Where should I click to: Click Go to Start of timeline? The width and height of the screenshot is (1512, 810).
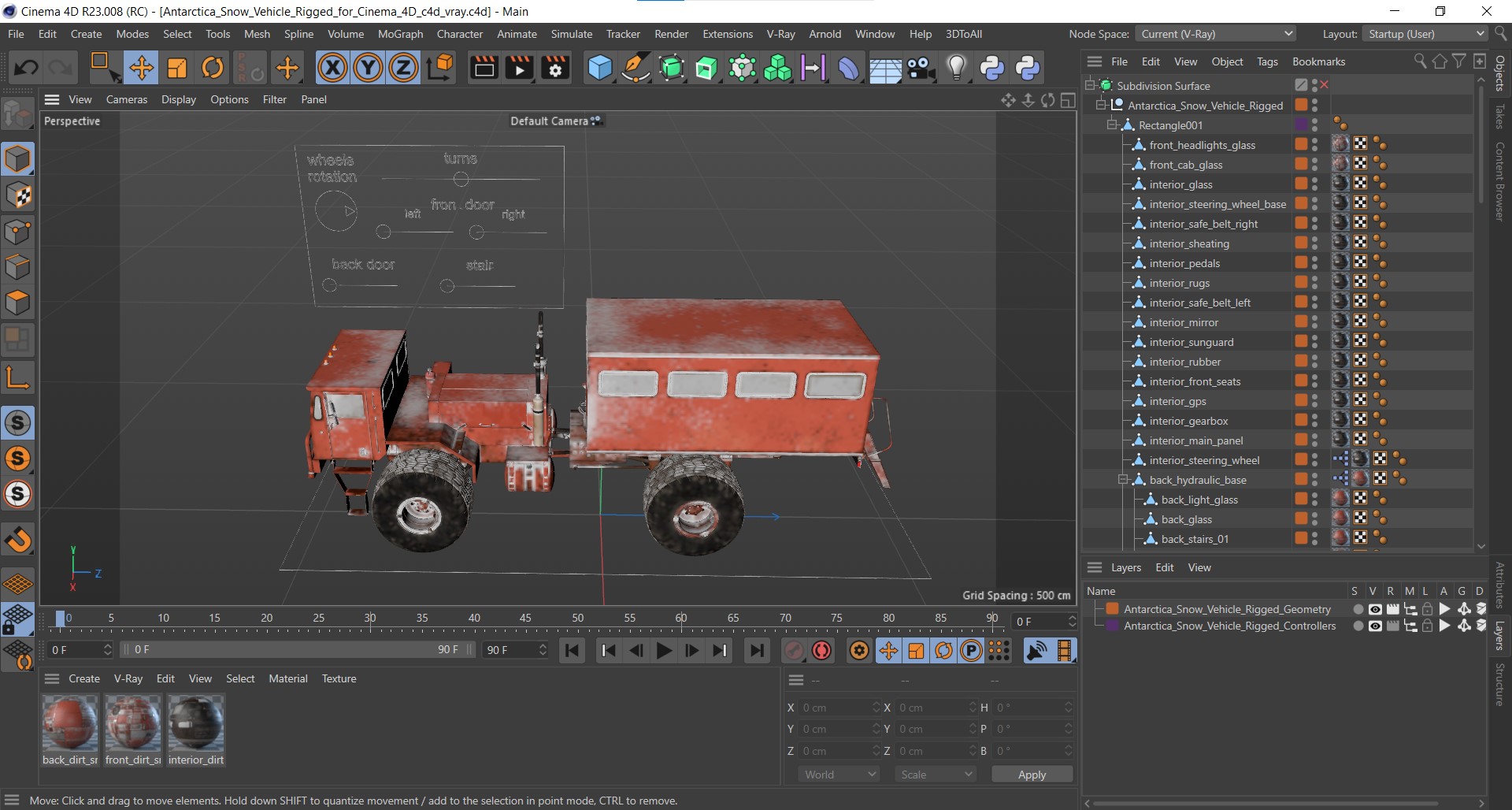573,650
